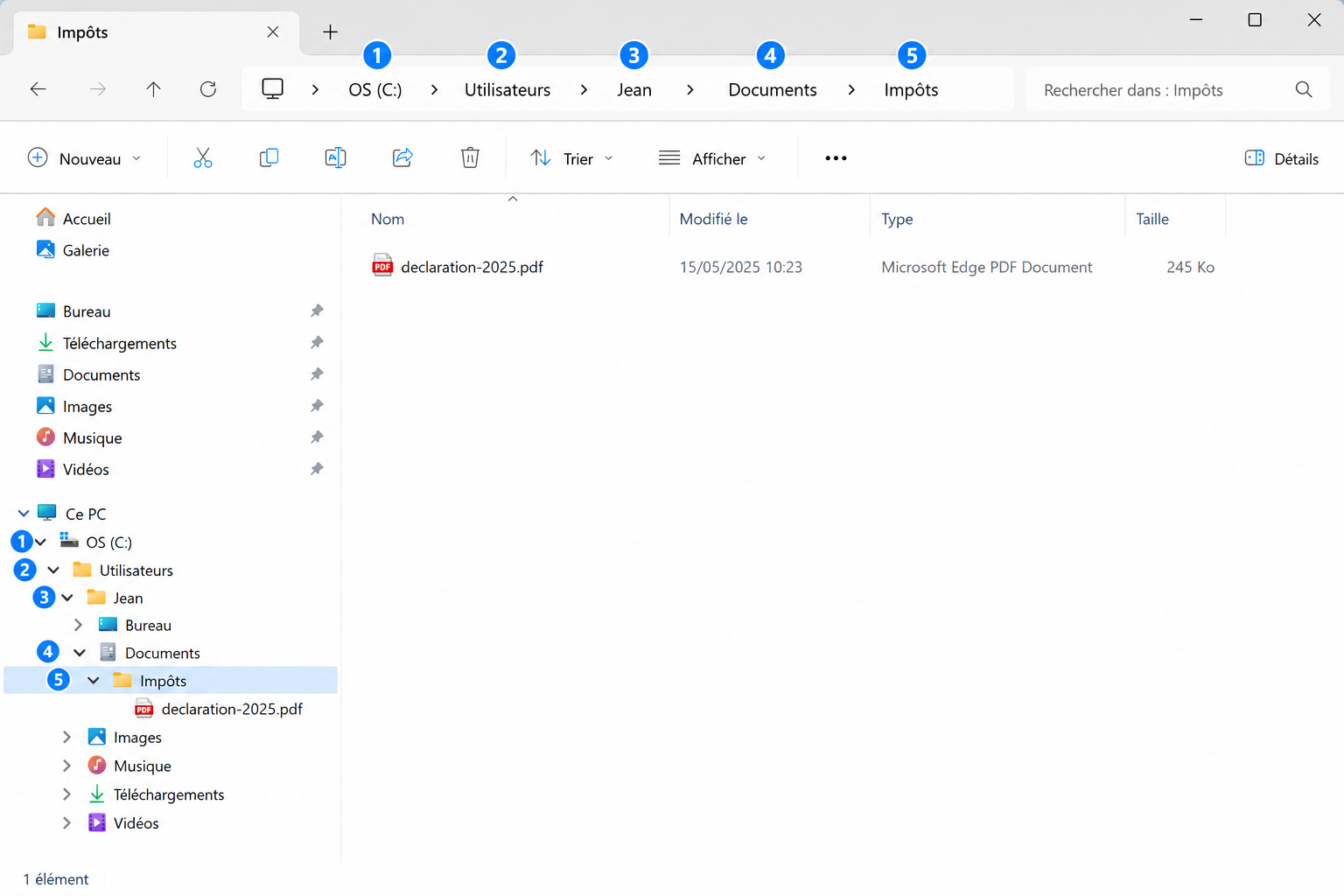Click the search magnifier icon
Screen dimensions: 1344x896
[x=1304, y=90]
